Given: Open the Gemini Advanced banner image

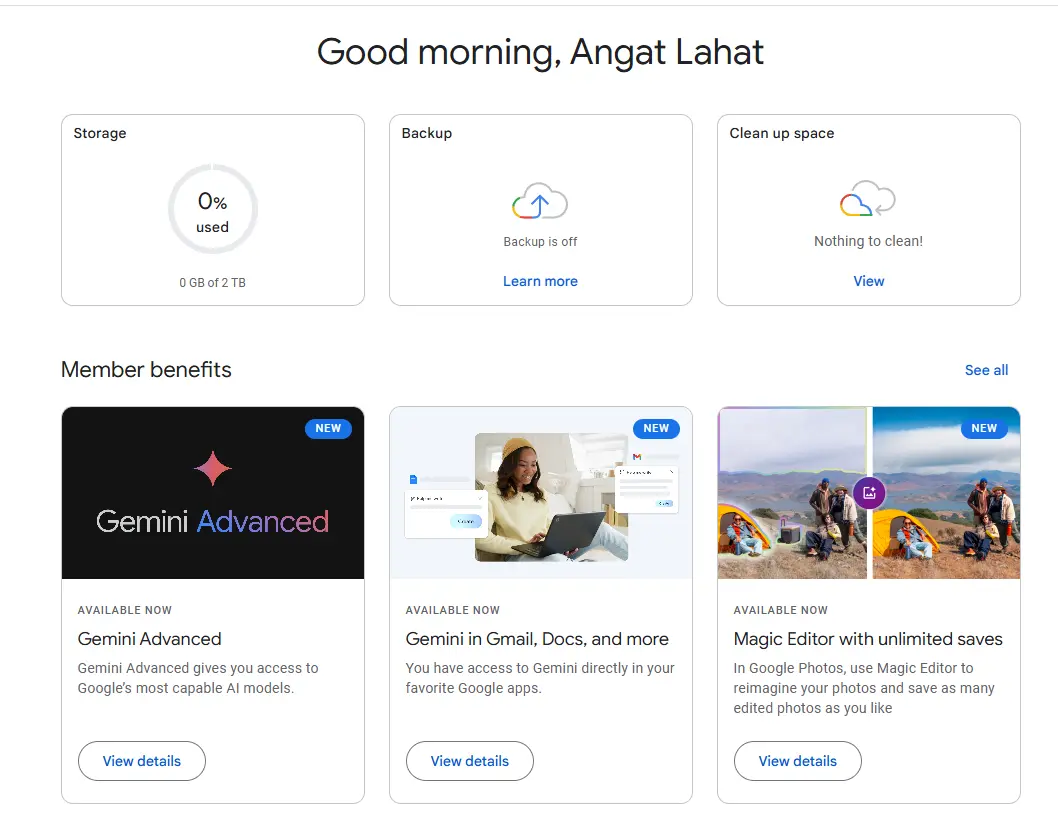Looking at the screenshot, I should coord(213,493).
